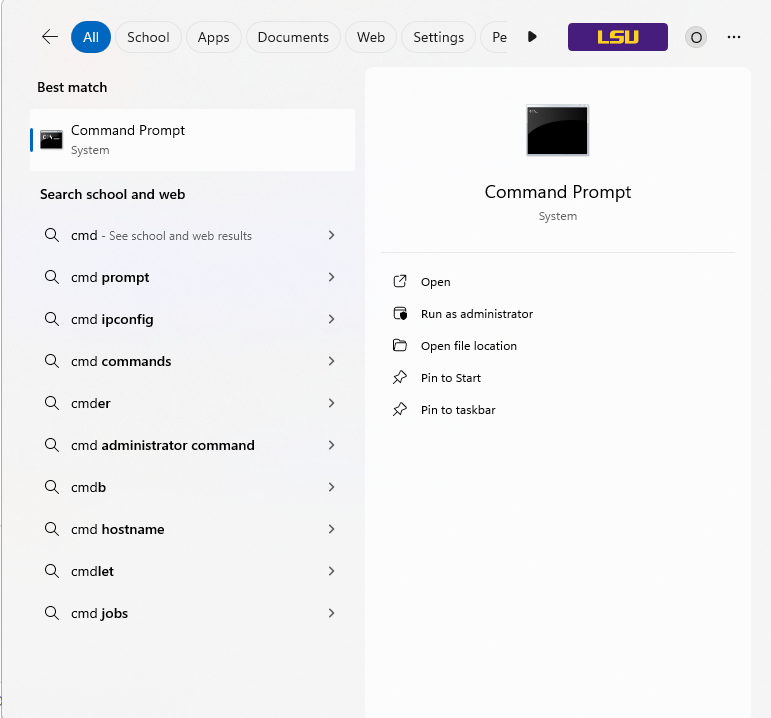771x718 pixels.
Task: Click the search icon beside 'cmder'
Action: click(x=52, y=403)
